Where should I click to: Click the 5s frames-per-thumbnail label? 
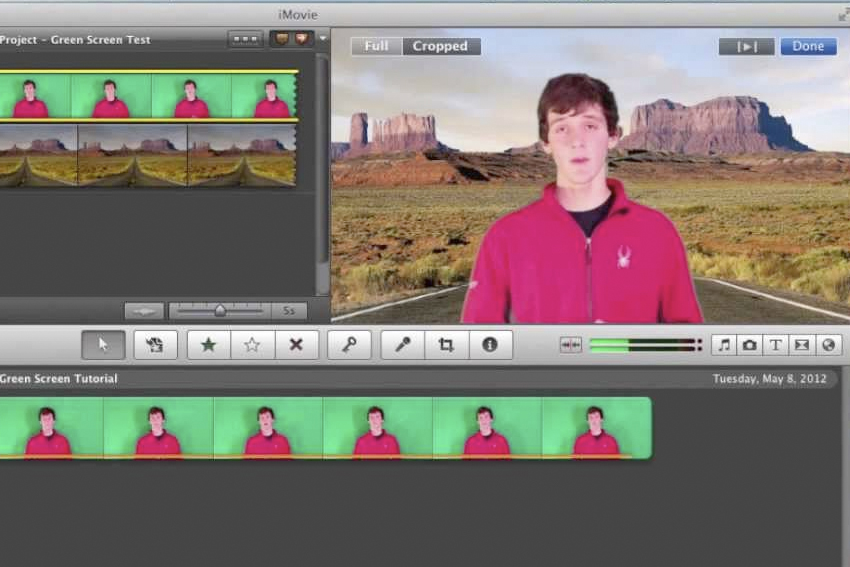click(289, 311)
